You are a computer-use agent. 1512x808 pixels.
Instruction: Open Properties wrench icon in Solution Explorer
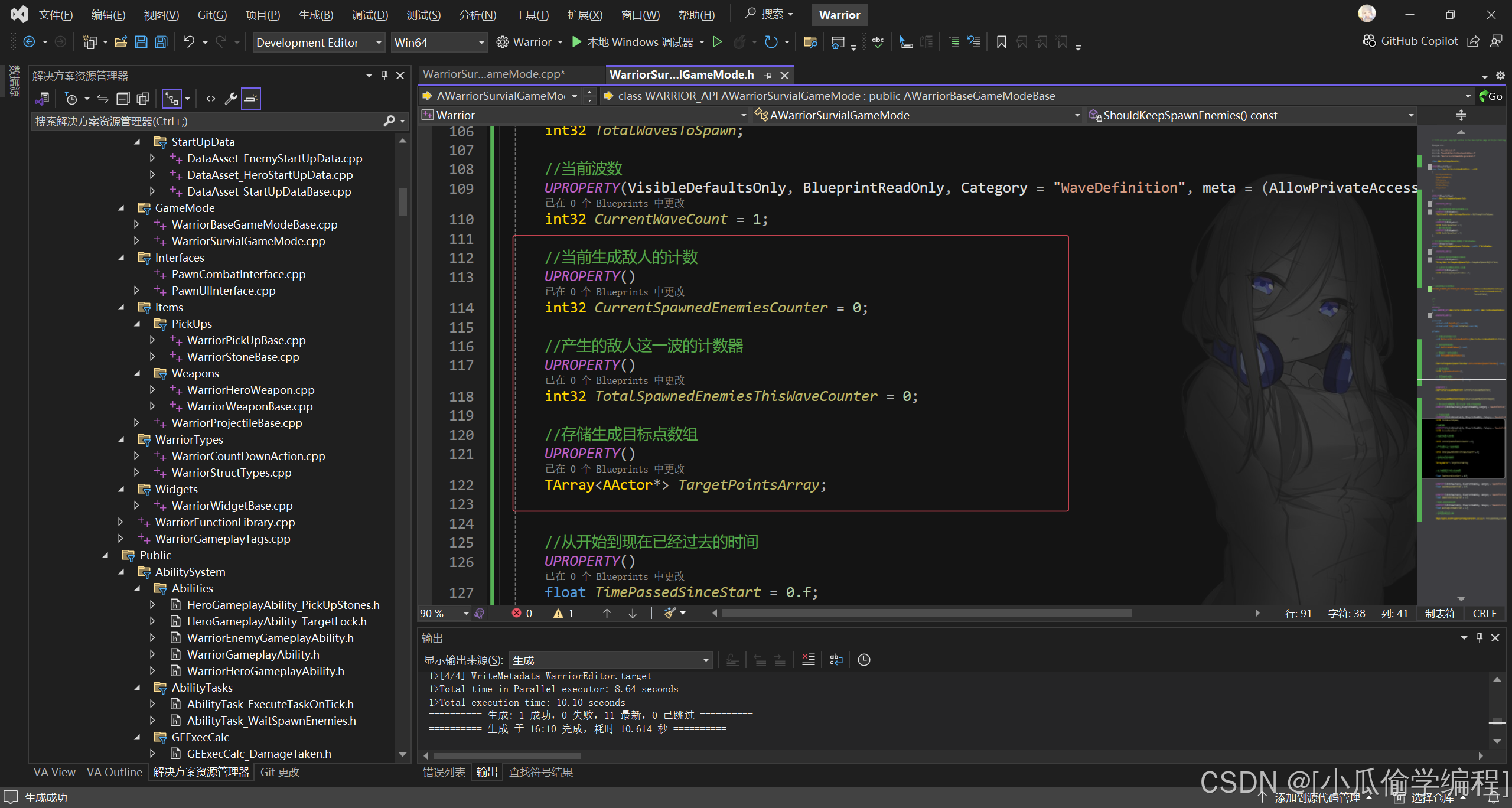(230, 99)
